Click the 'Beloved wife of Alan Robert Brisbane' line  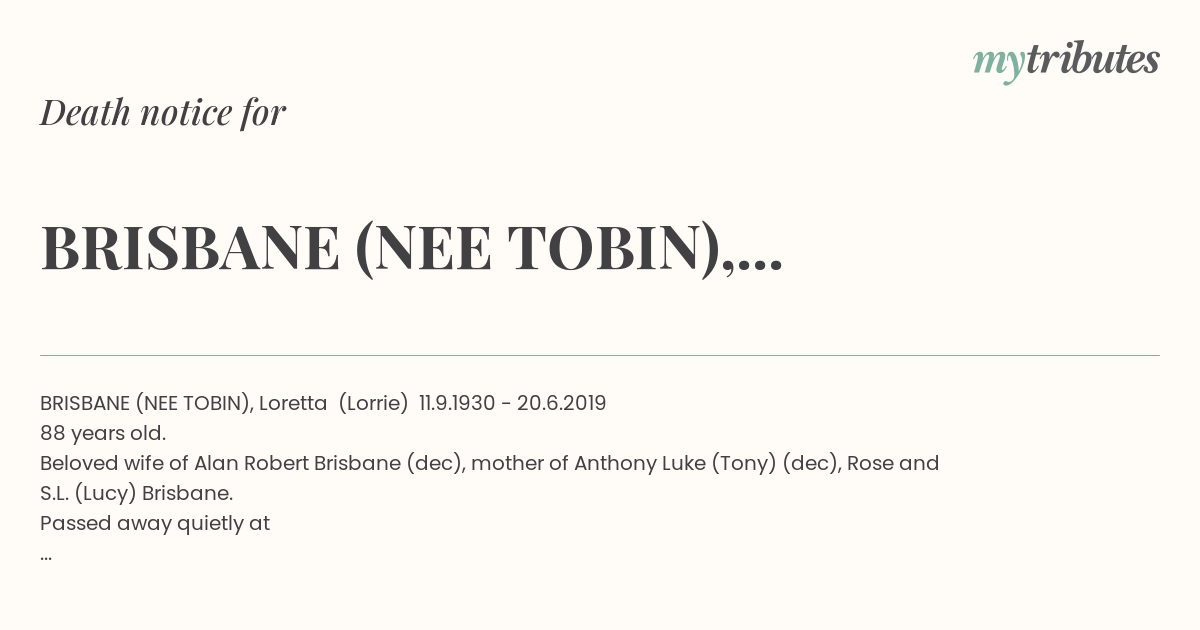point(490,464)
